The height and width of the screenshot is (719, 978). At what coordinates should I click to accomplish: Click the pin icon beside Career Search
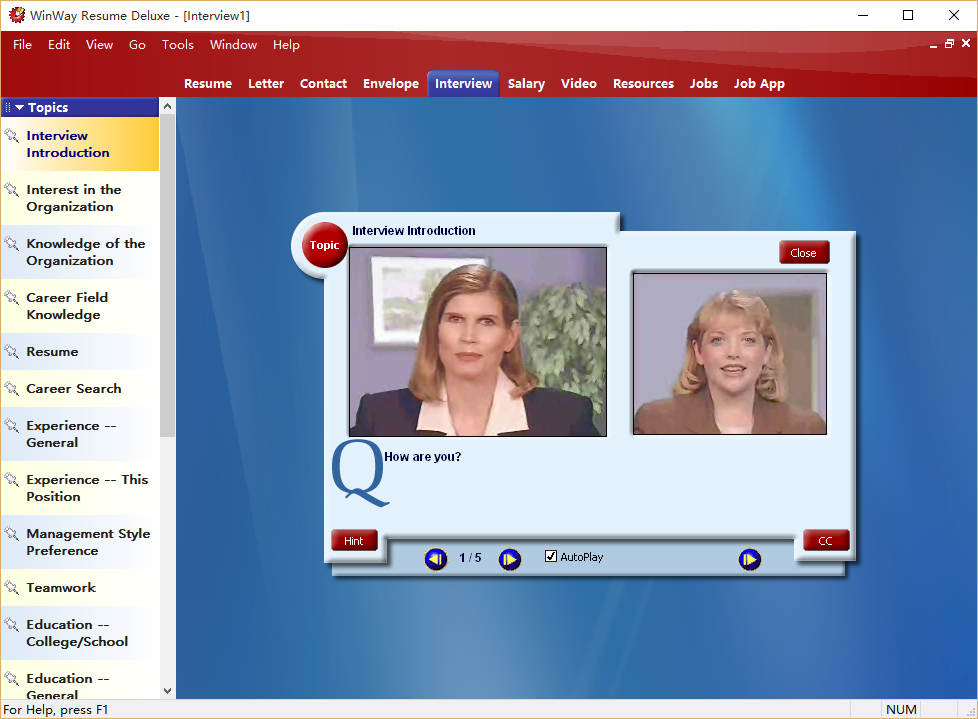coord(12,389)
